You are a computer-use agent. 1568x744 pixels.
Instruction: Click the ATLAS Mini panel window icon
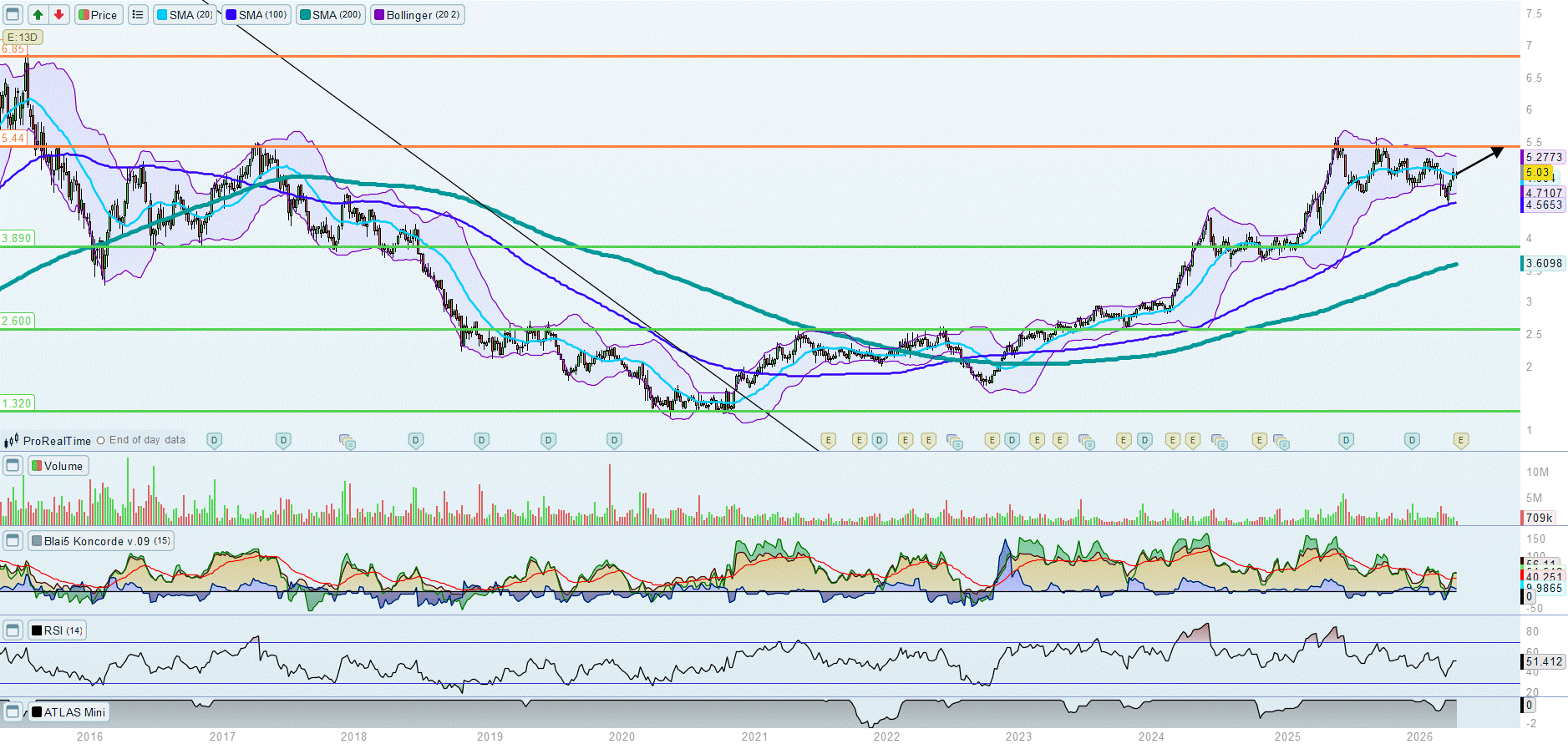(13, 712)
